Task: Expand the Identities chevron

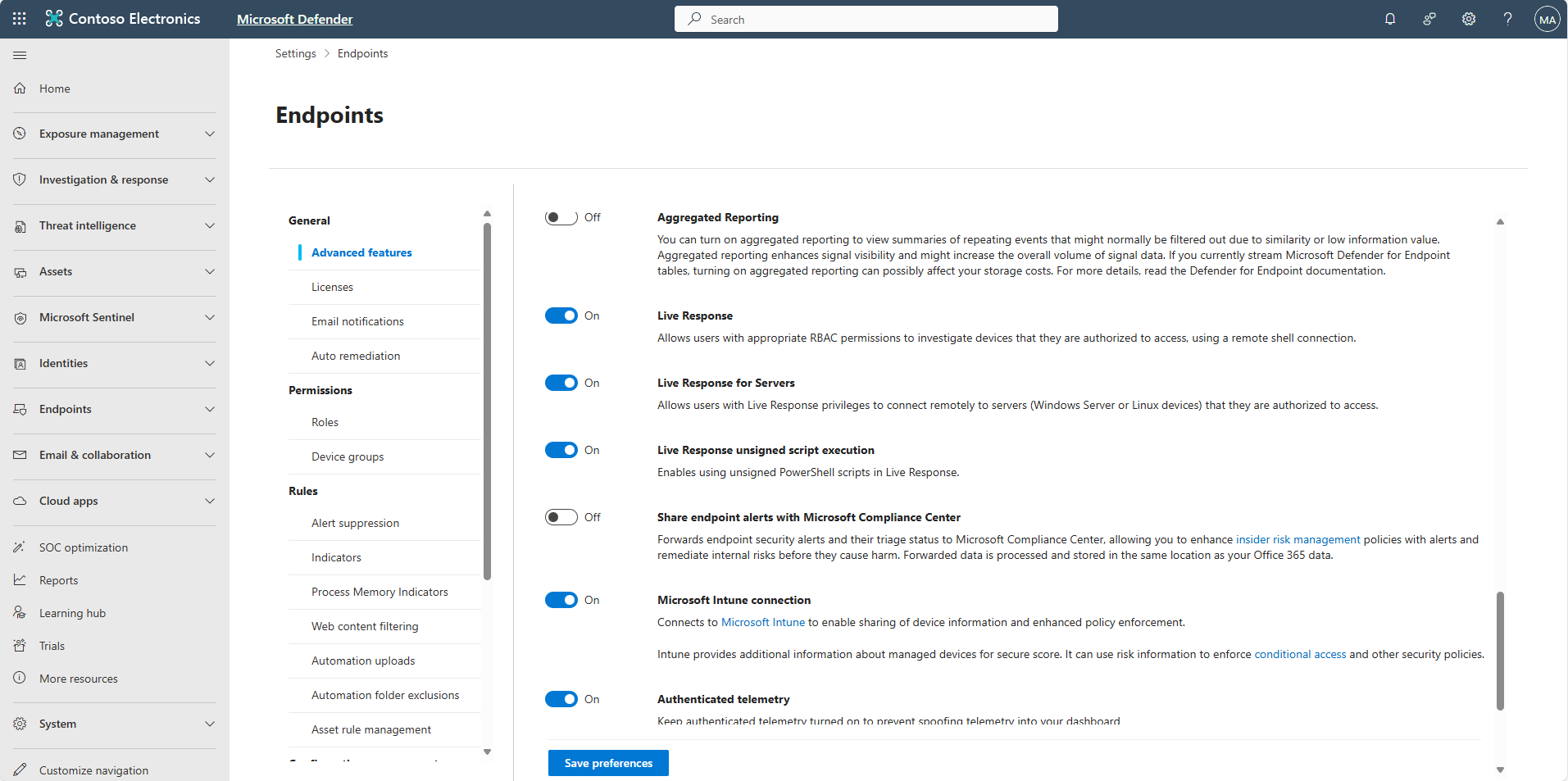Action: [x=210, y=363]
